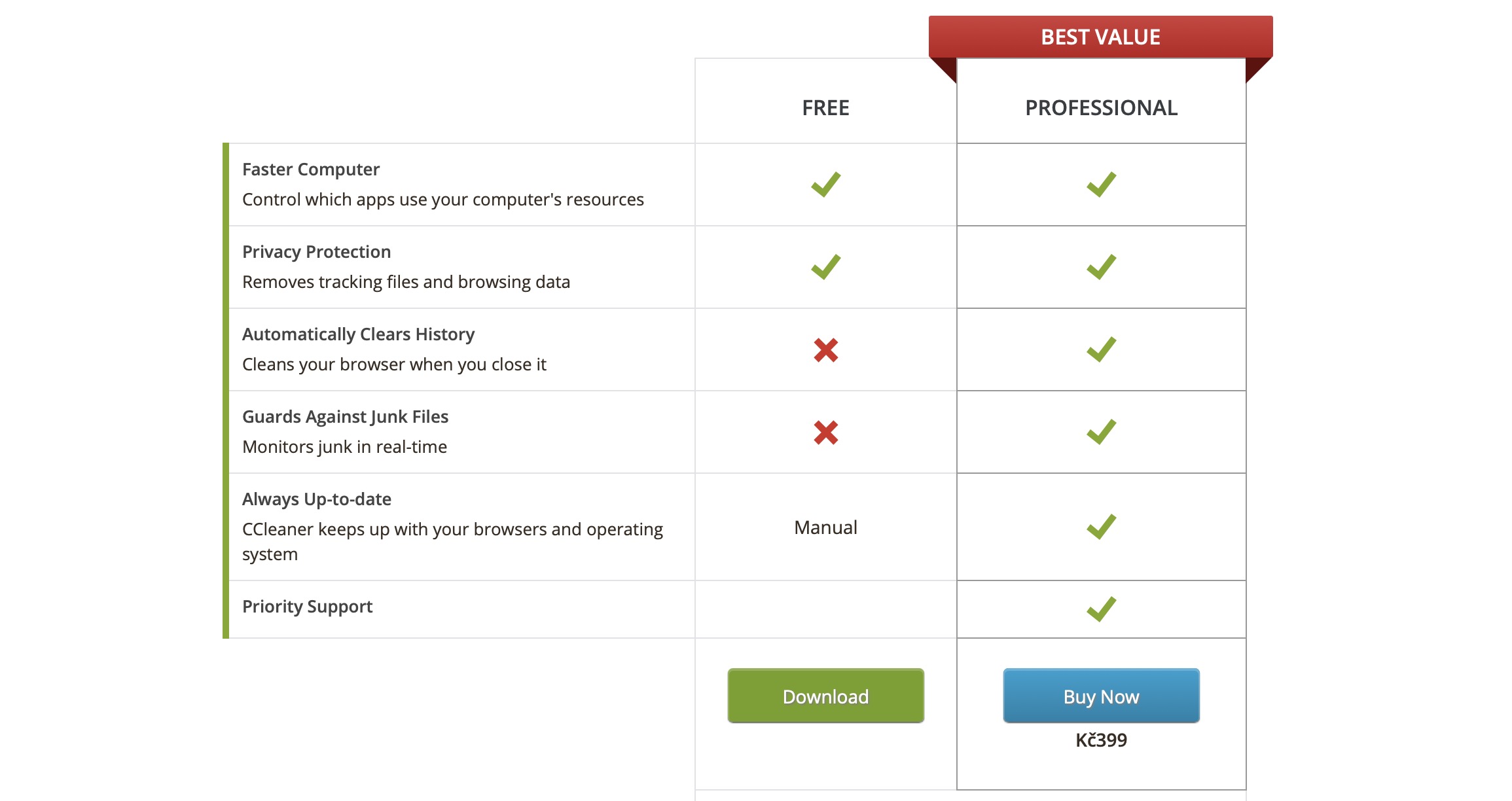Click Free checkmark for Privacy Protection
This screenshot has height=801, width=1512.
click(x=825, y=267)
